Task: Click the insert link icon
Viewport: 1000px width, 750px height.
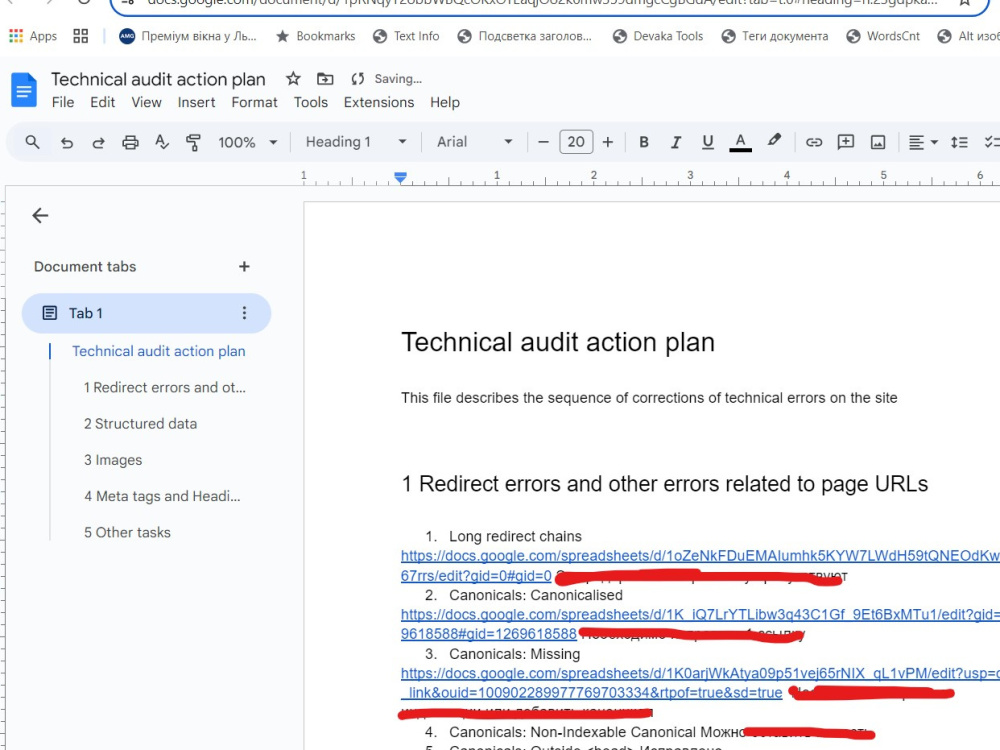Action: [x=814, y=142]
